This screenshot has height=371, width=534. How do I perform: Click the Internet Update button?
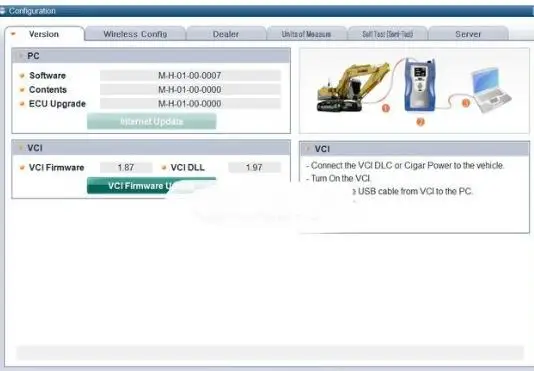pos(152,121)
